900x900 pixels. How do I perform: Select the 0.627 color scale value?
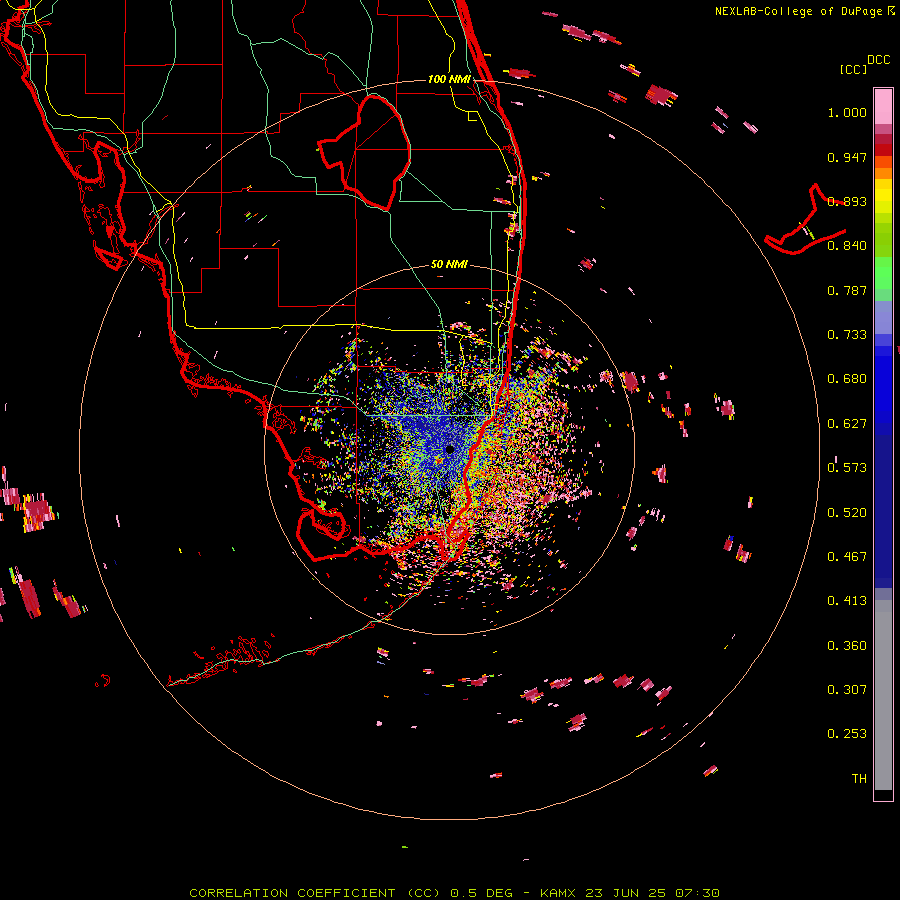point(847,424)
